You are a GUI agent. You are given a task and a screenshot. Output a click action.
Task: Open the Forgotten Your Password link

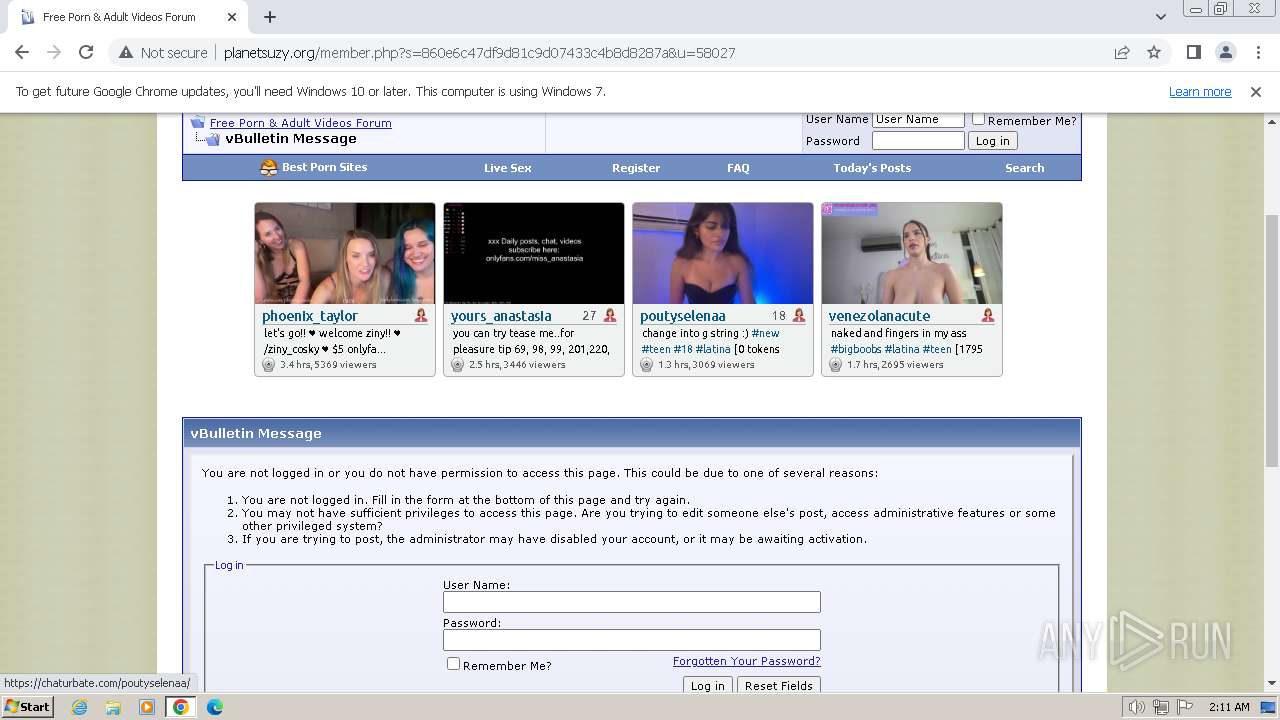[x=746, y=661]
